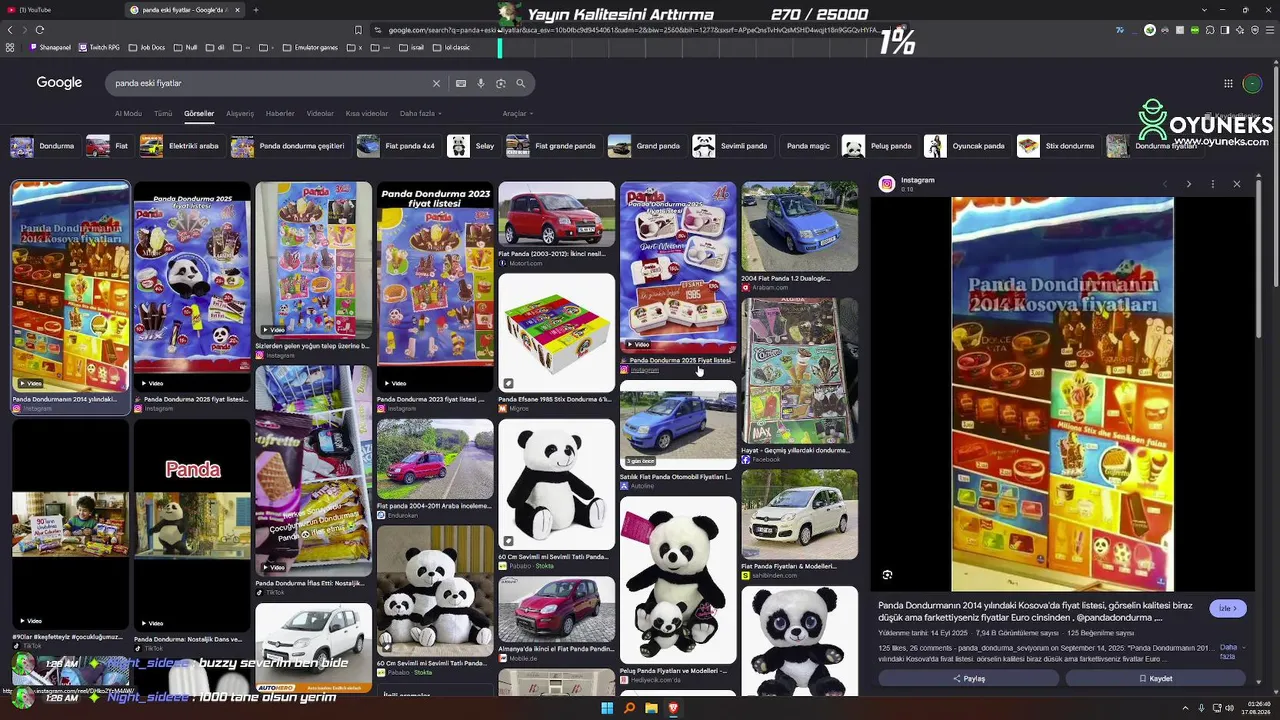
Task: Filter results by the 'Stix dondurma' chip
Action: tap(1057, 146)
